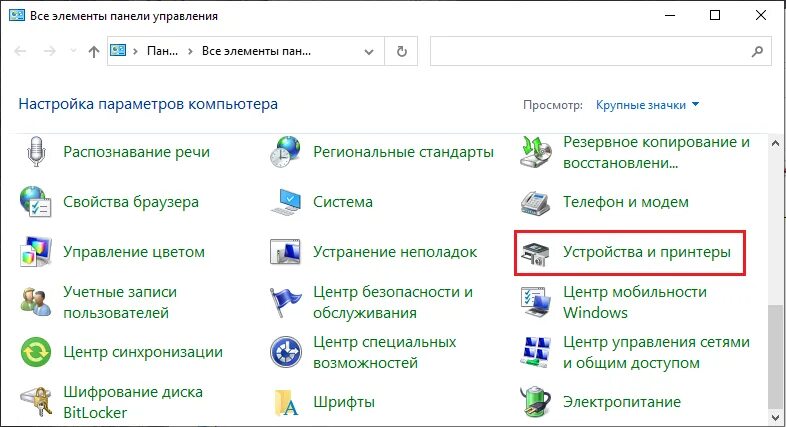Screen dimensions: 786x427
Task: Open Центр синхронизации link
Action: pos(143,352)
